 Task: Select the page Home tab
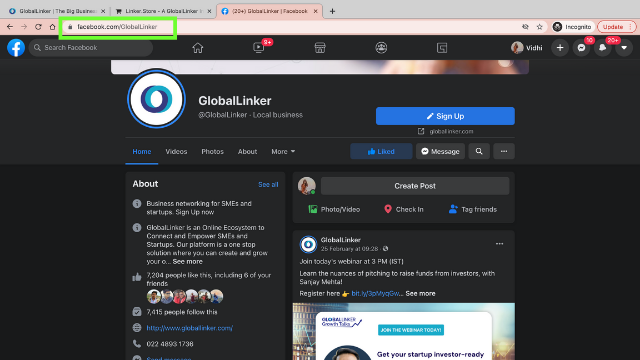coord(142,151)
